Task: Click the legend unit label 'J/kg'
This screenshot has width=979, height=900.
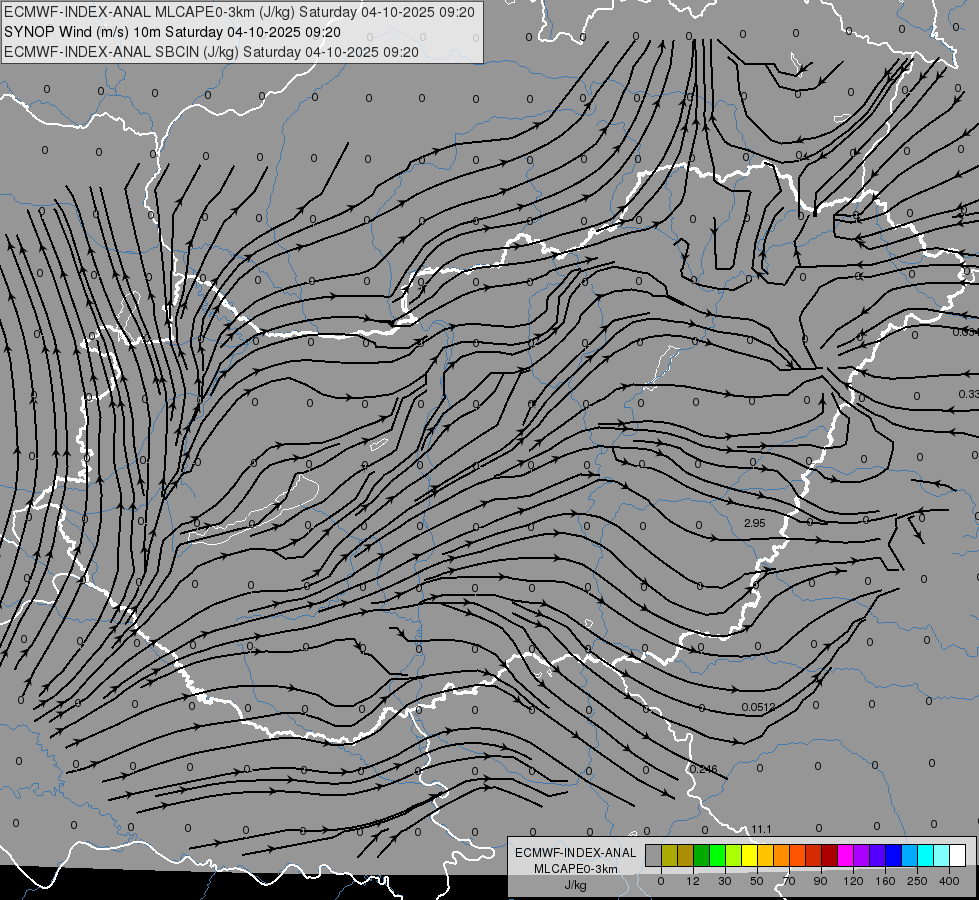Action: pos(576,885)
